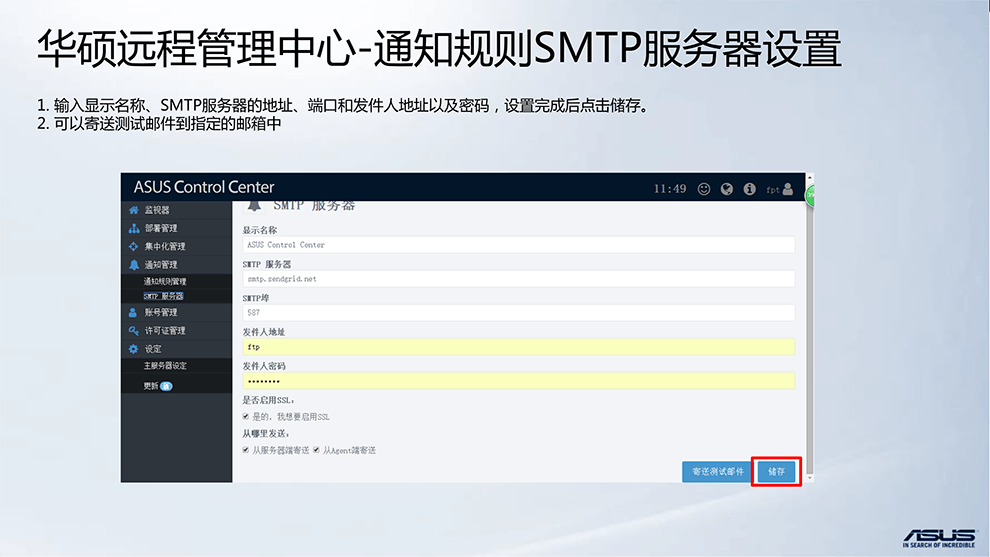Toggle the 从Agent端寄送 checkbox

[x=316, y=450]
